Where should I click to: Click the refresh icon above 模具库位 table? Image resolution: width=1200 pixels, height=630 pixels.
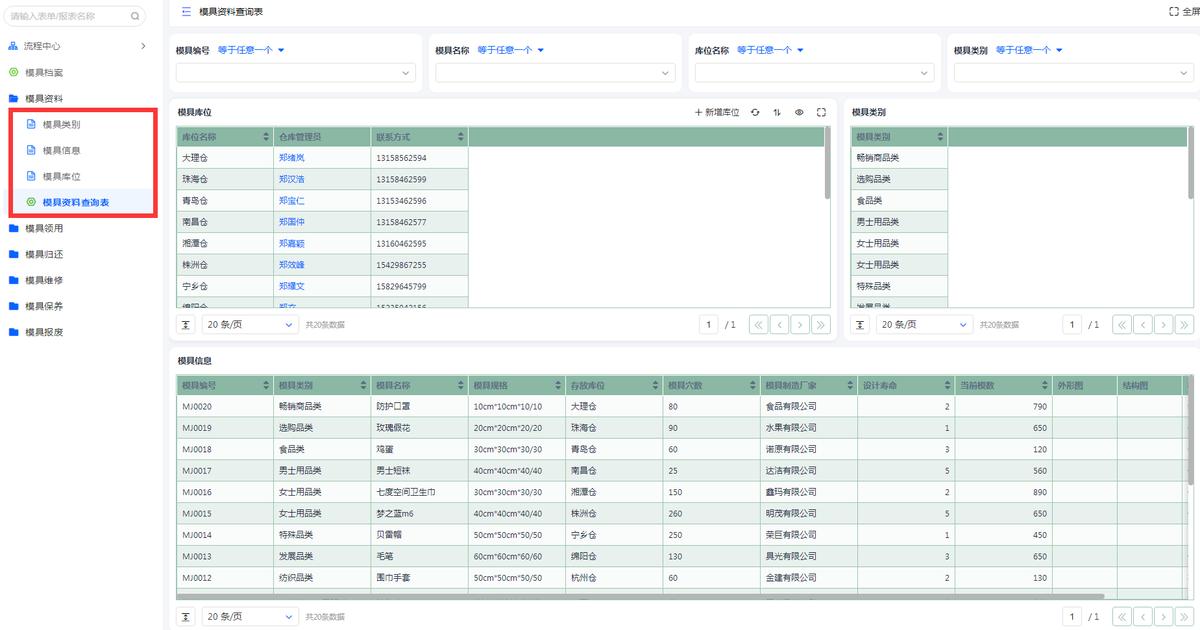click(x=755, y=112)
